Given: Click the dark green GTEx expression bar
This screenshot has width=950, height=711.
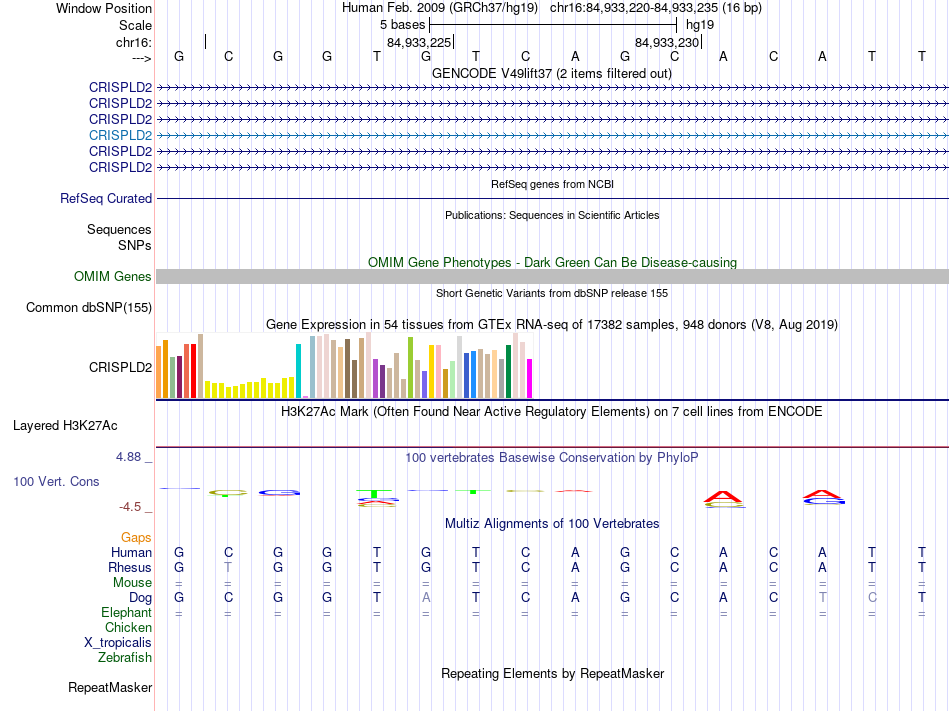Looking at the screenshot, I should [x=508, y=370].
